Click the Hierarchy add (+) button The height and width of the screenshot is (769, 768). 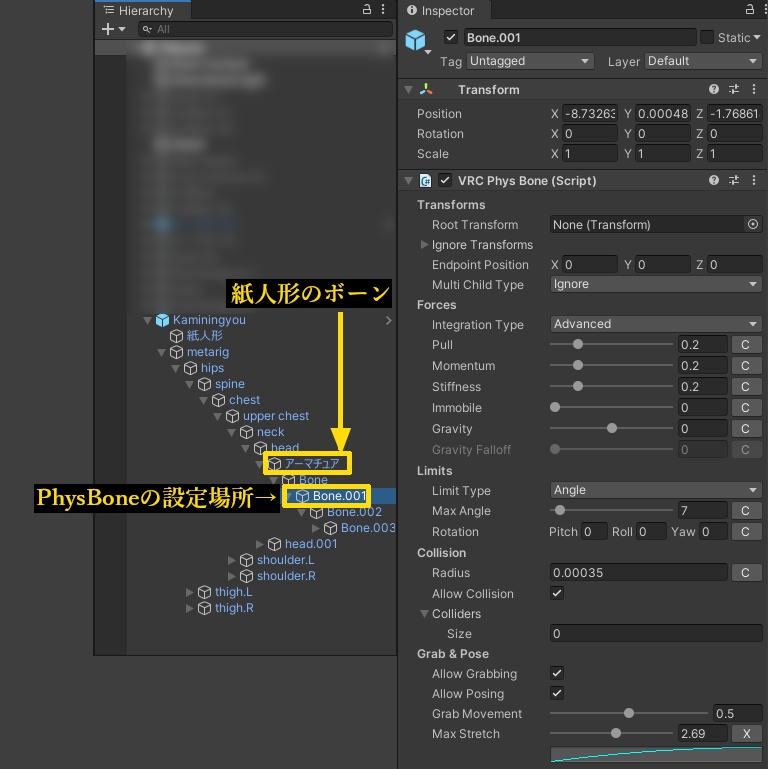(108, 29)
